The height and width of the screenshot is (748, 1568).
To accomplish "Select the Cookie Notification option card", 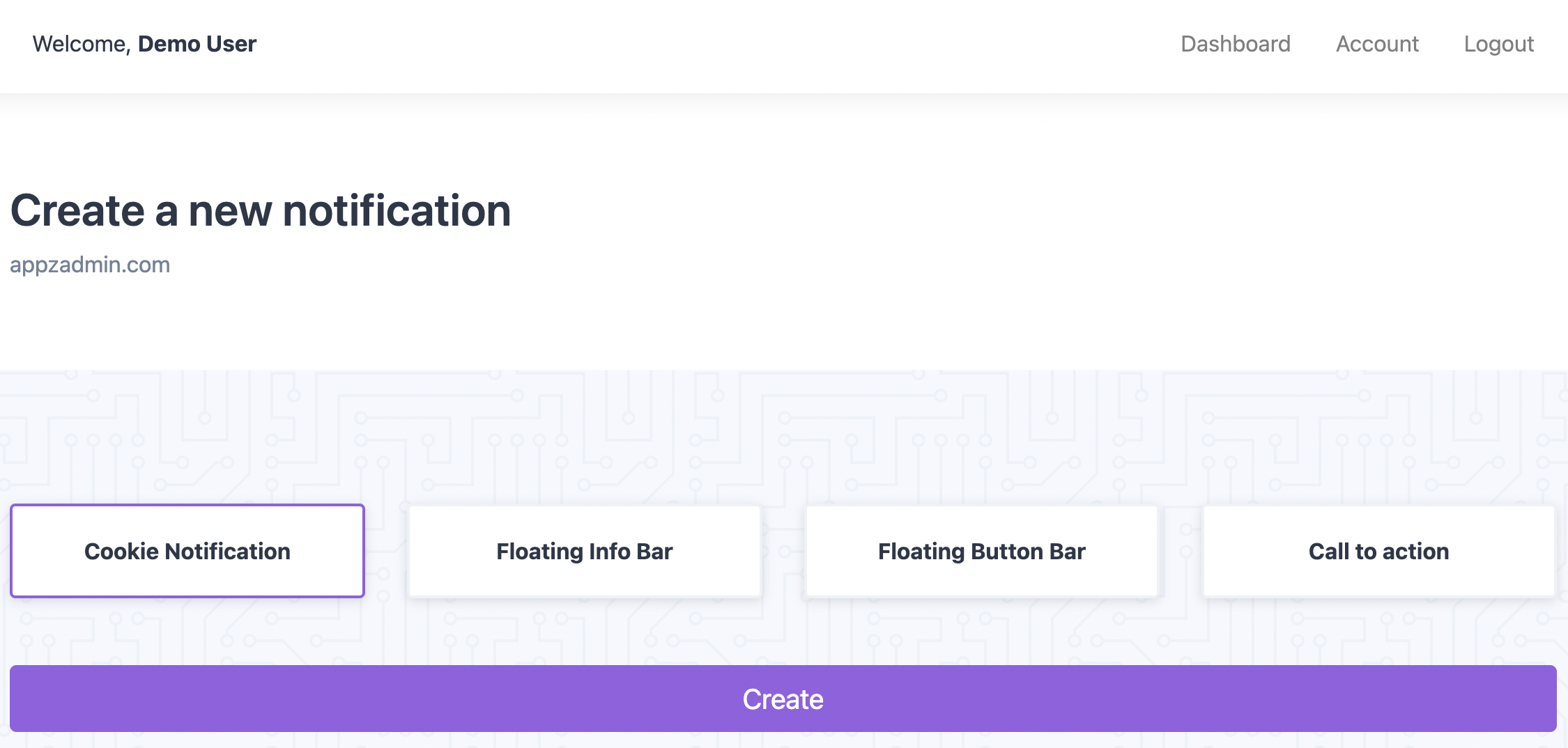I will [187, 551].
